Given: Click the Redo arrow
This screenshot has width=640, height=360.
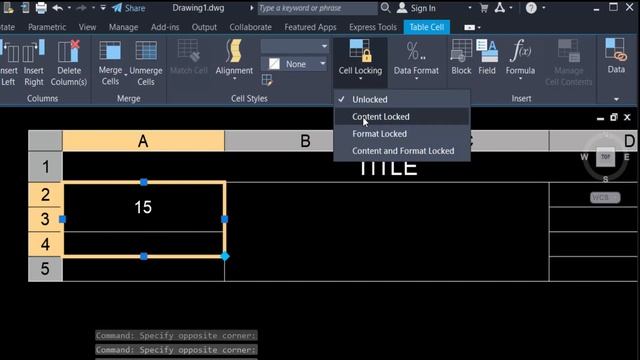Looking at the screenshot, I should pos(82,8).
